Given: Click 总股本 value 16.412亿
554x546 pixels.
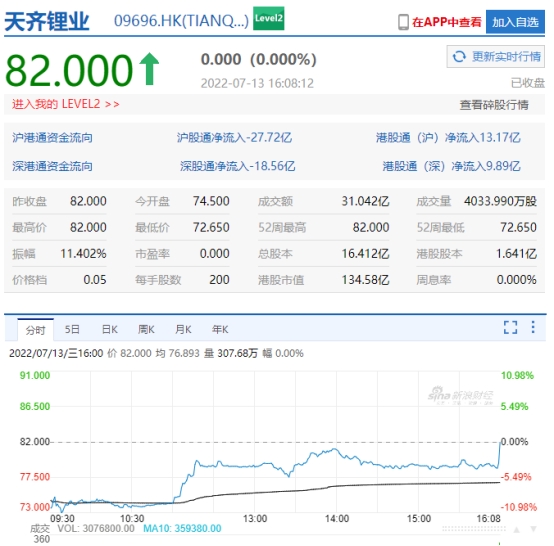Looking at the screenshot, I should click(x=365, y=254).
